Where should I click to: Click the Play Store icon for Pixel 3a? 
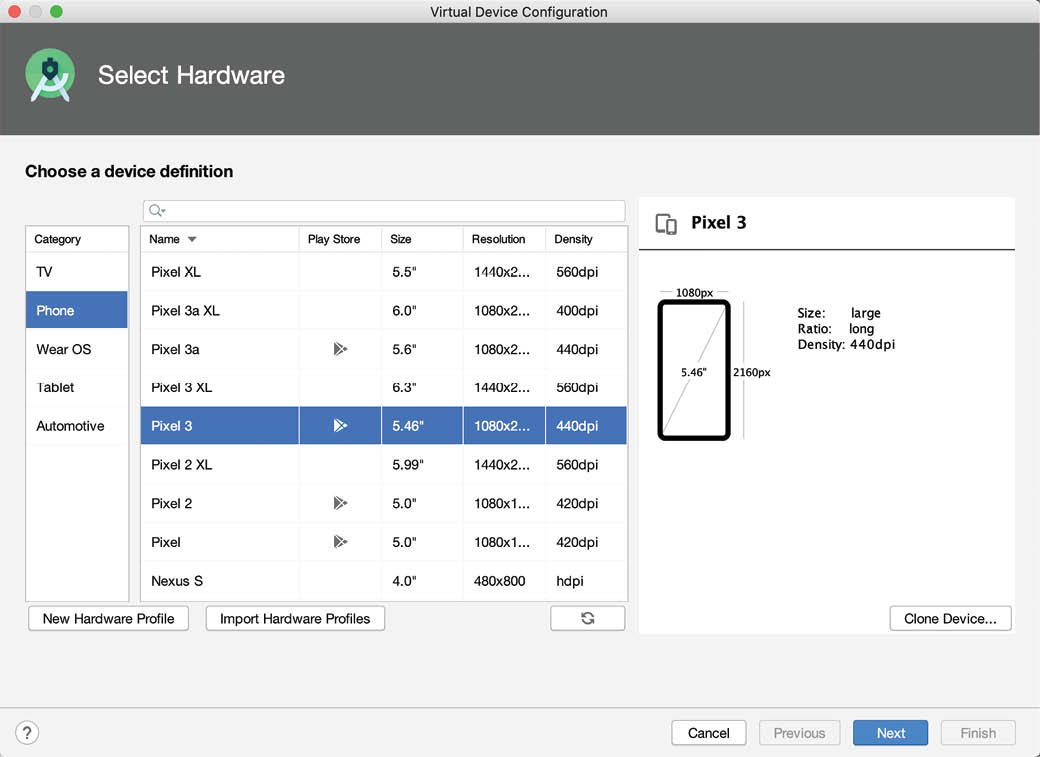coord(340,349)
